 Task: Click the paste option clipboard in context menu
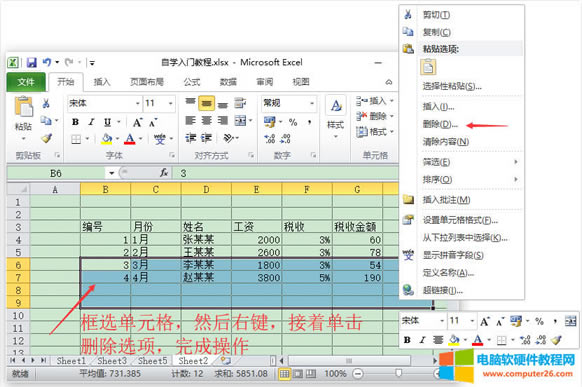428,67
